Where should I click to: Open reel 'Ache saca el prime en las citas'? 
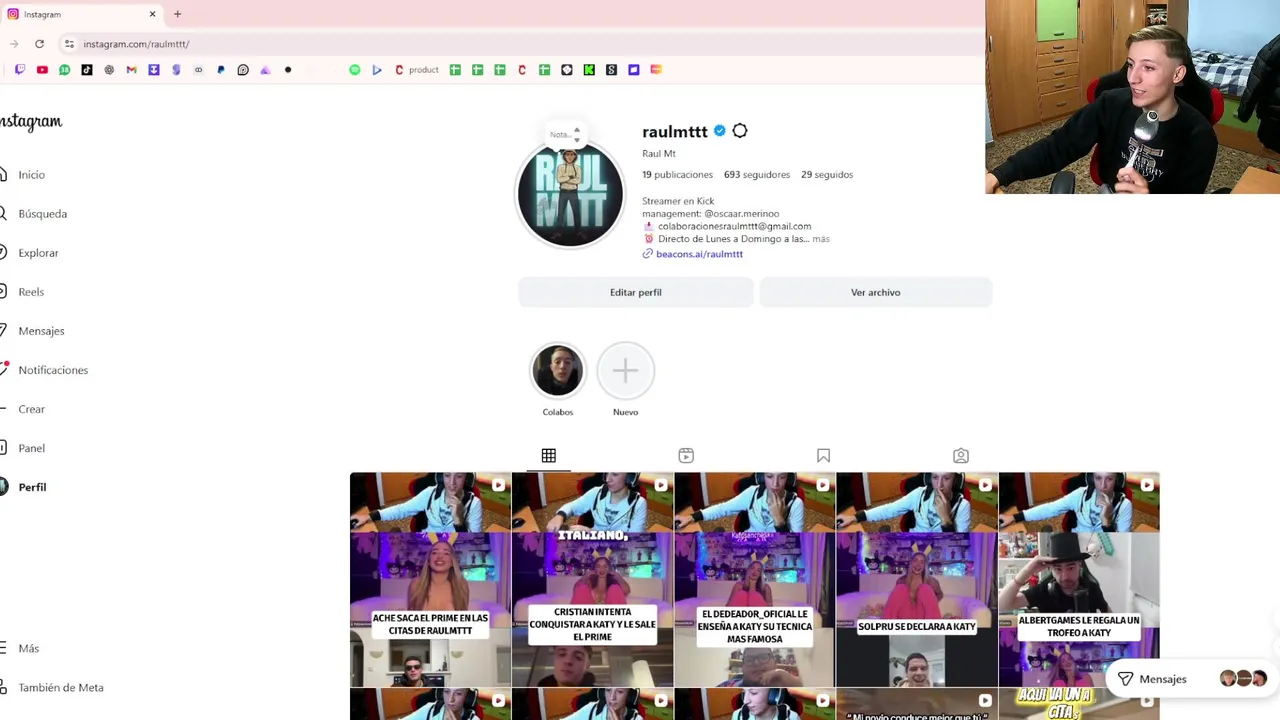(430, 579)
